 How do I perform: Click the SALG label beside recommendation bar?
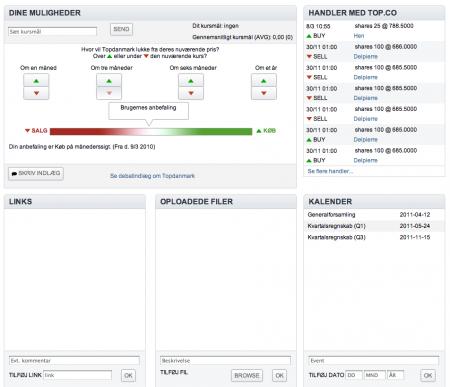[36, 131]
